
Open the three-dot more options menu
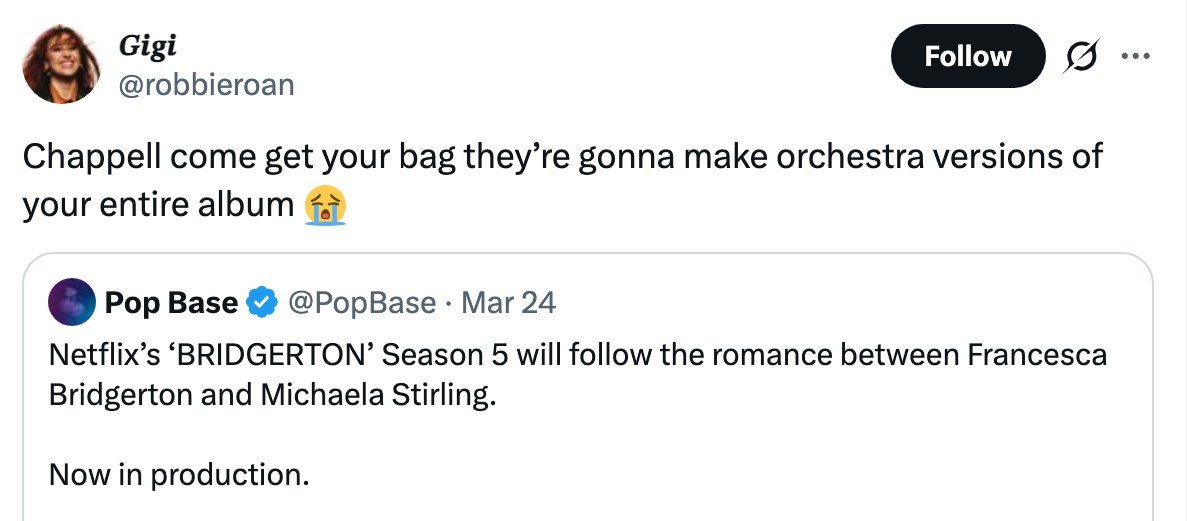coord(1137,56)
